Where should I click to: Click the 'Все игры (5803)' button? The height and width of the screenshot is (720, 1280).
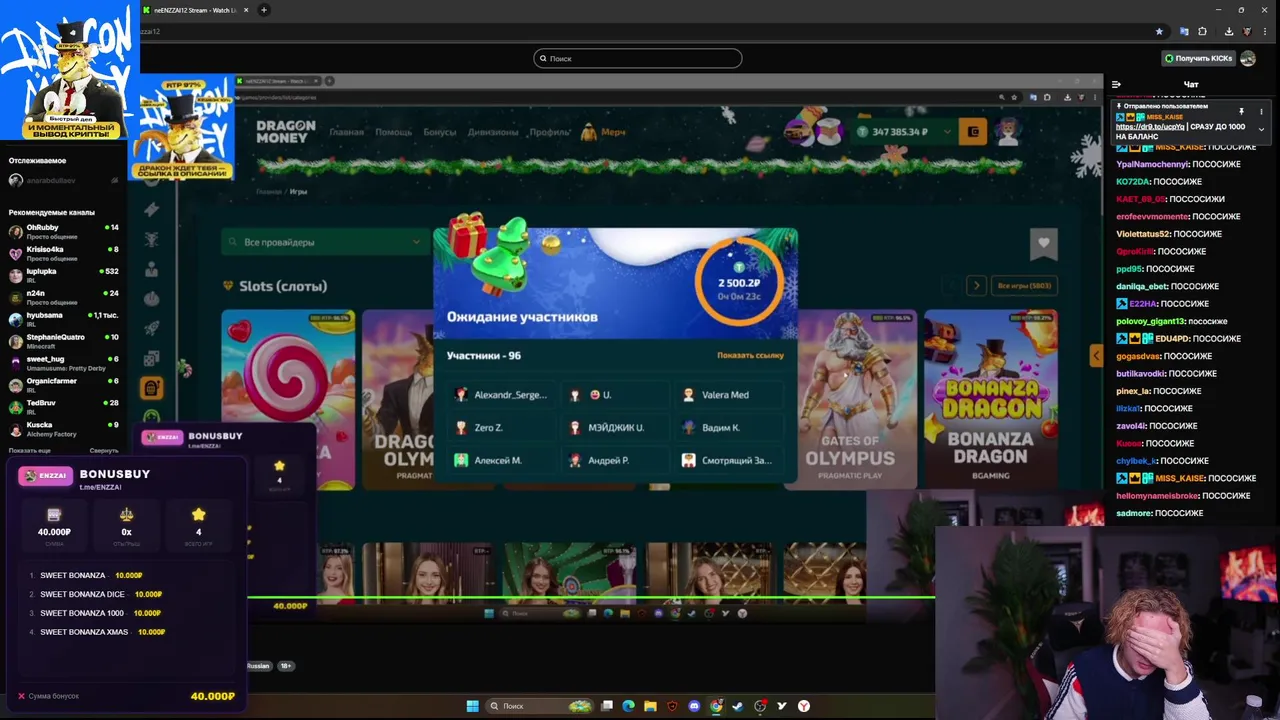click(1024, 286)
